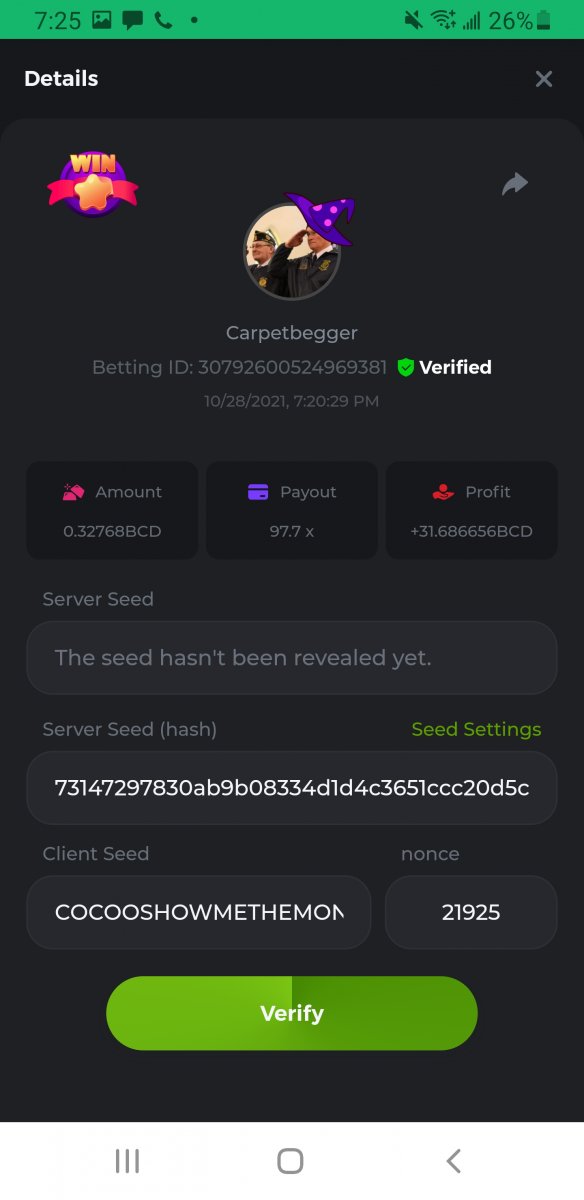
Task: Tap the Android back arrow
Action: coord(453,1160)
